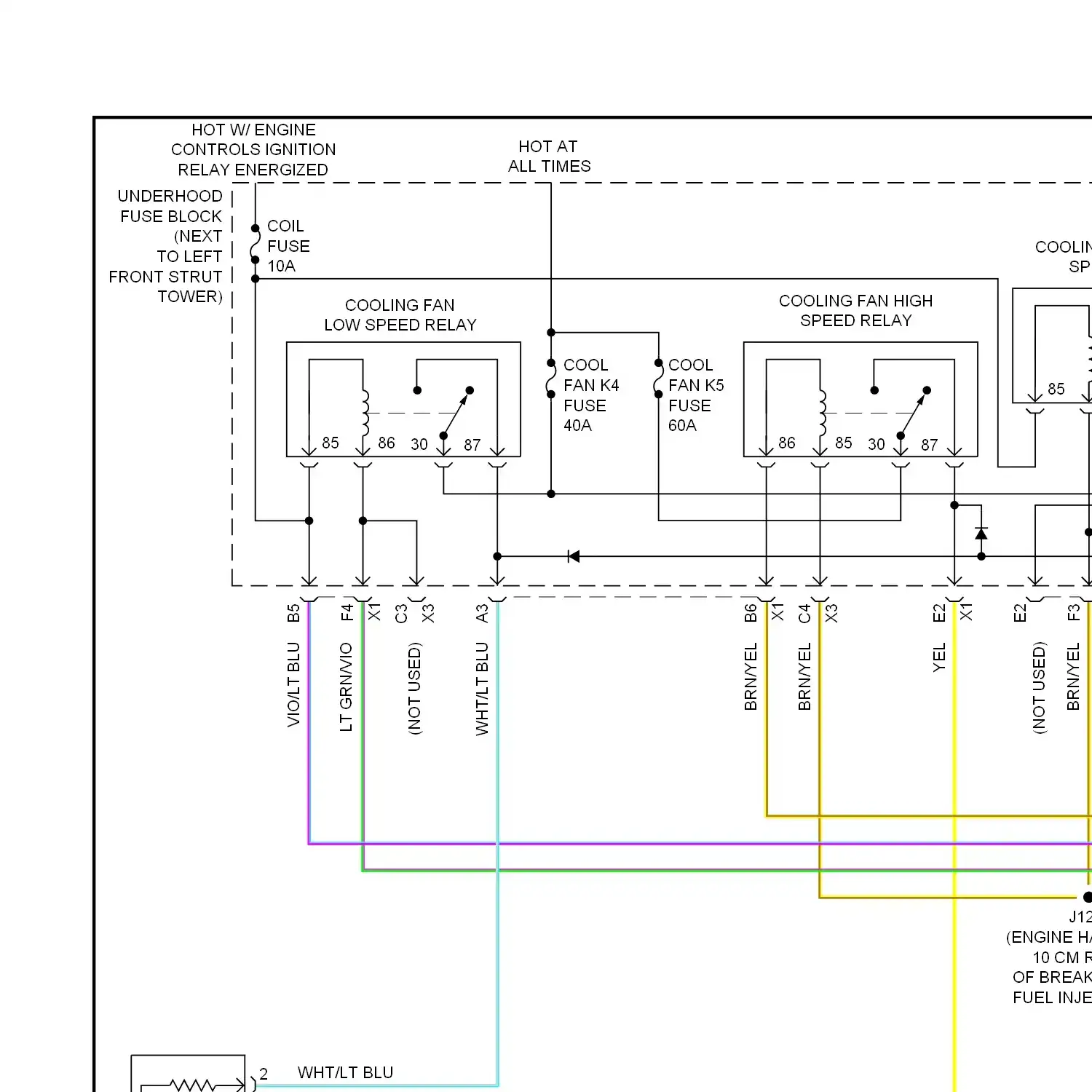
Task: Click the resistor symbol at bottom left
Action: click(192, 1085)
